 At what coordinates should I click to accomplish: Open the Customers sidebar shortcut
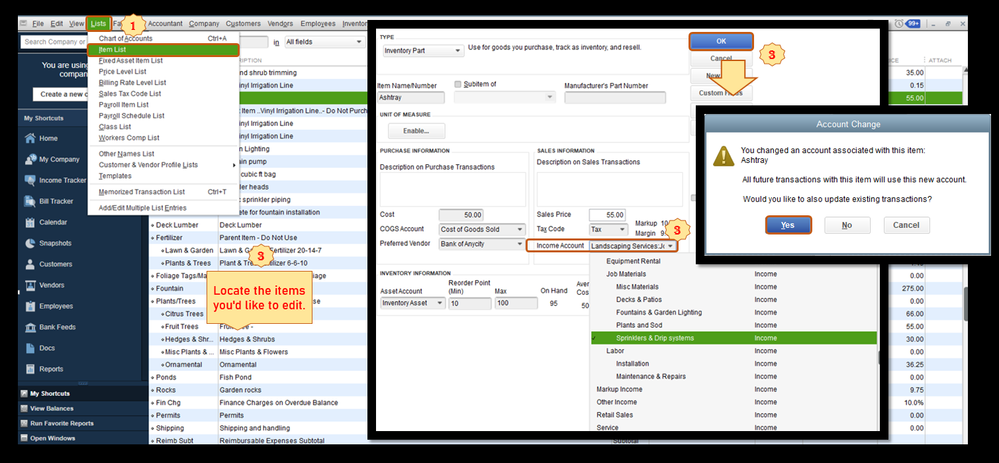[x=55, y=264]
